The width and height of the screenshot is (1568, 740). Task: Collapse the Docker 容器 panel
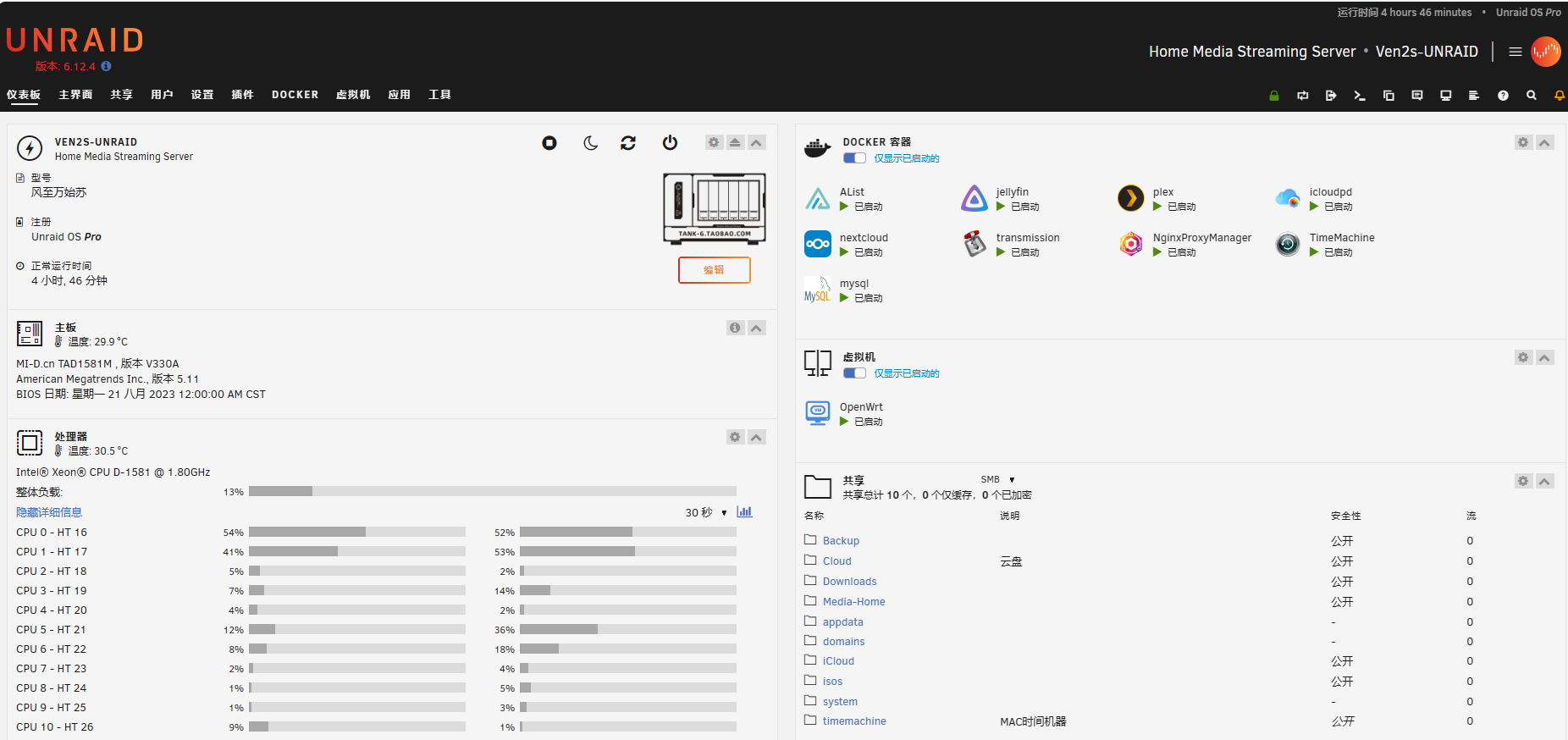point(1545,142)
